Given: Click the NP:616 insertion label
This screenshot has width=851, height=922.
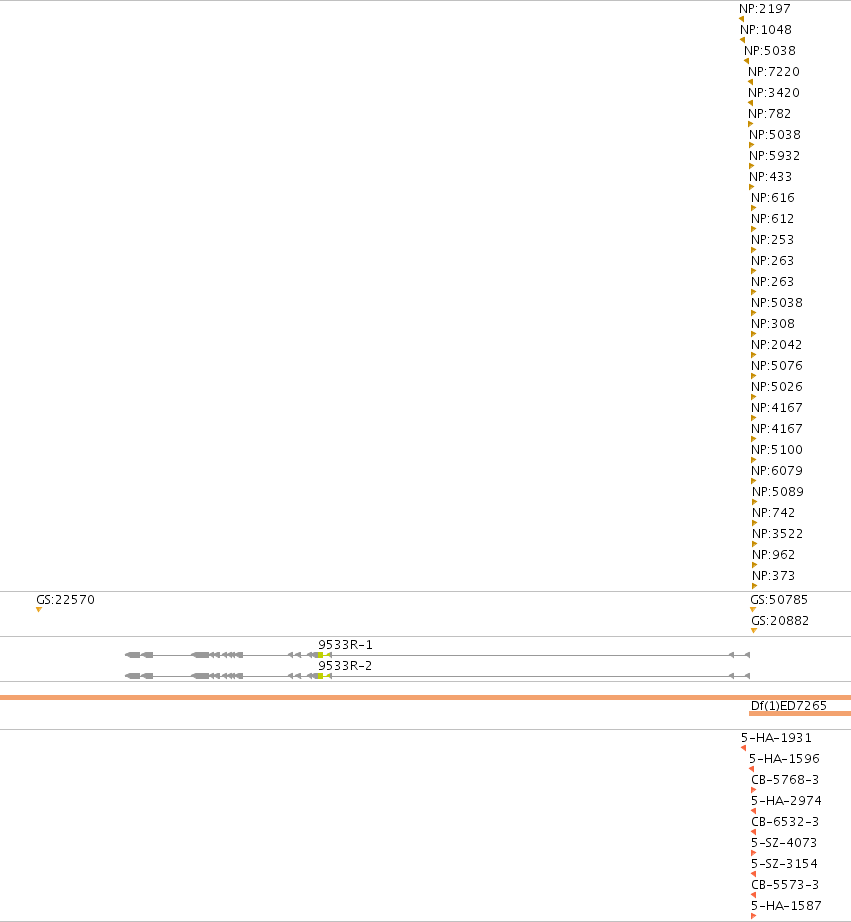Looking at the screenshot, I should [x=773, y=198].
